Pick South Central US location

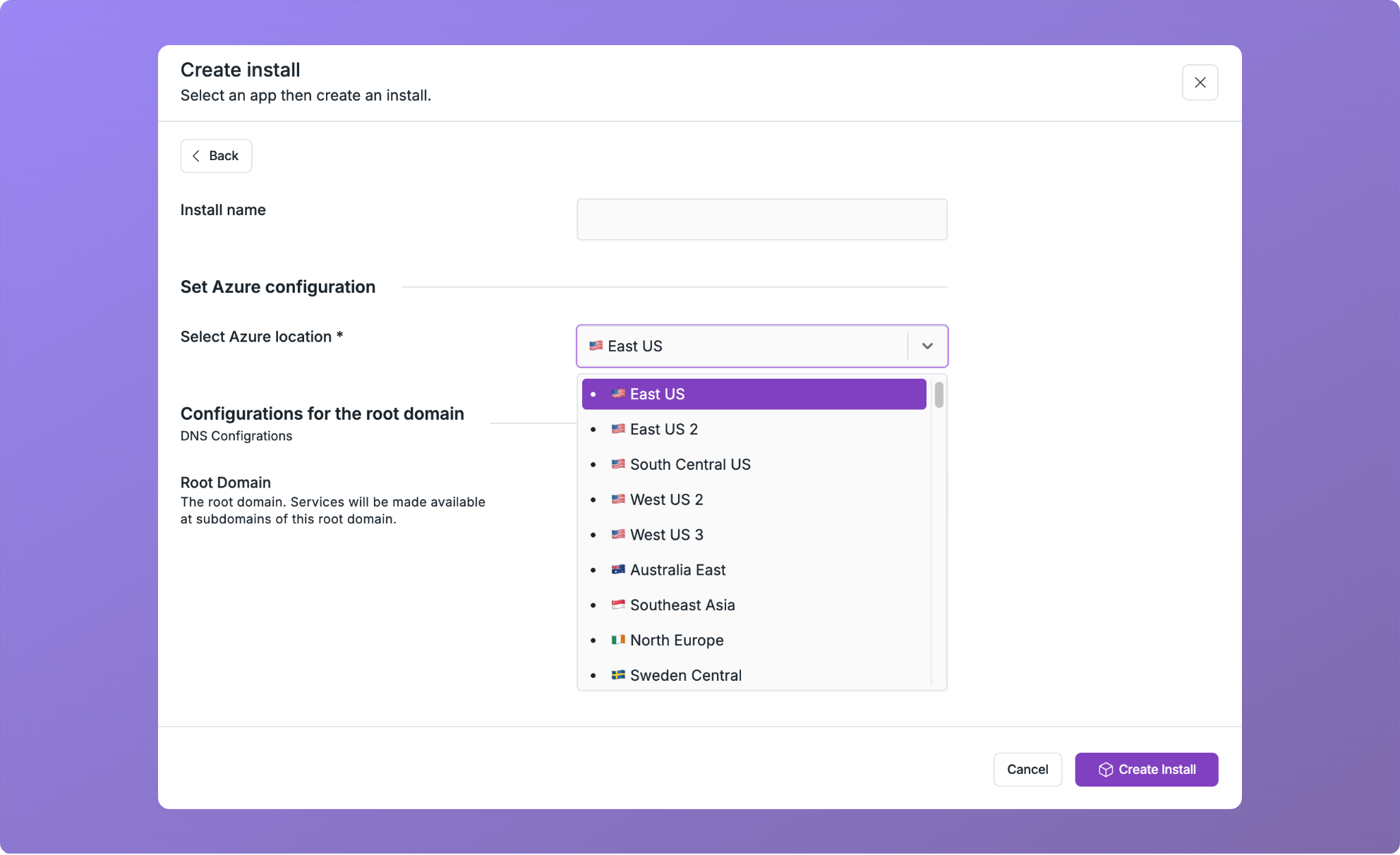tap(754, 465)
